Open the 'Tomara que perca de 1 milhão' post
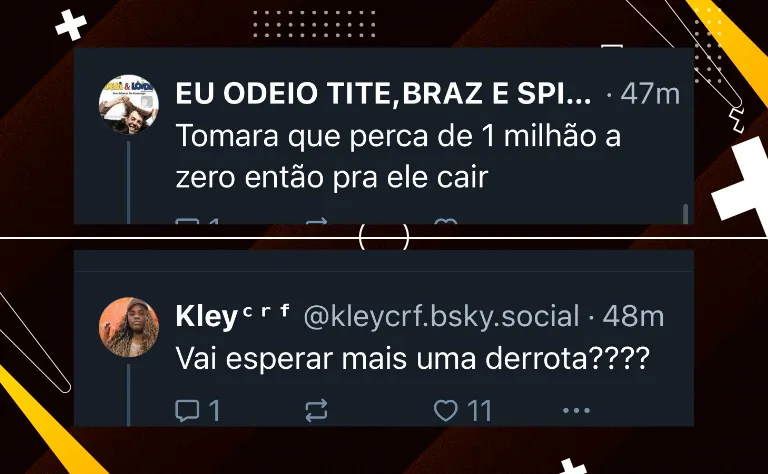 [x=398, y=156]
